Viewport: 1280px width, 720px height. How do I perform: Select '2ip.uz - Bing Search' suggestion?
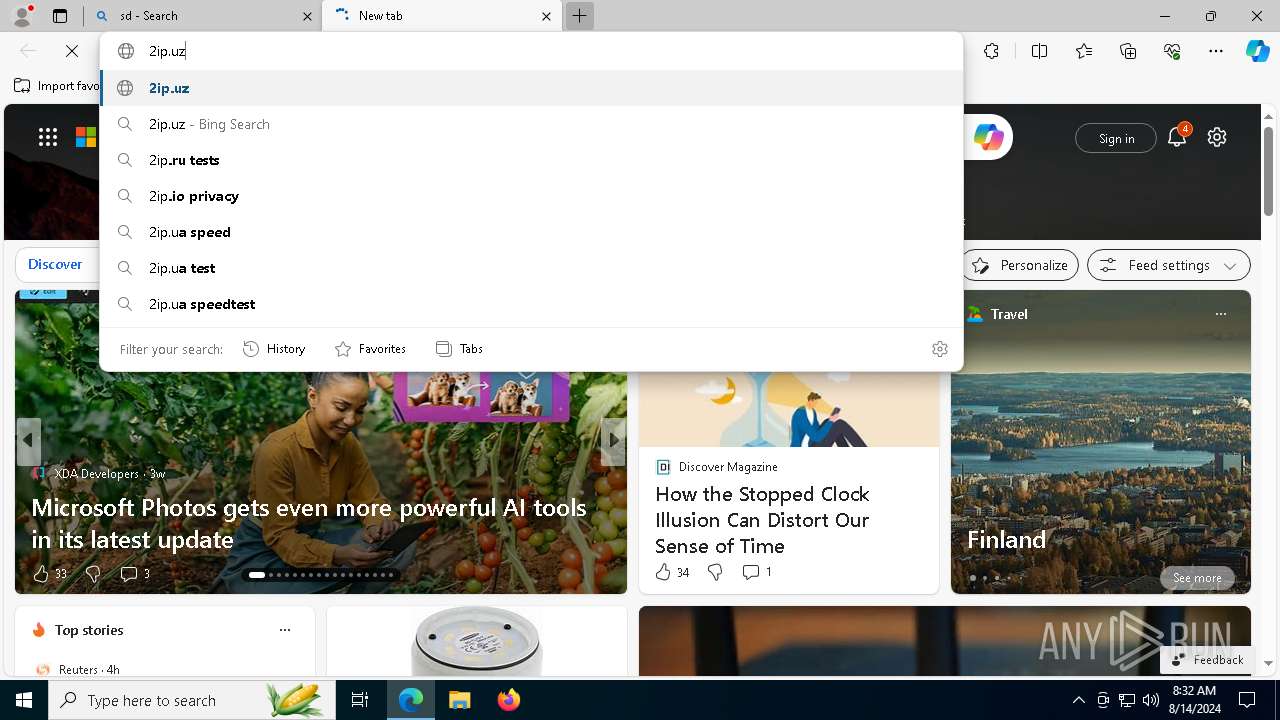[531, 124]
